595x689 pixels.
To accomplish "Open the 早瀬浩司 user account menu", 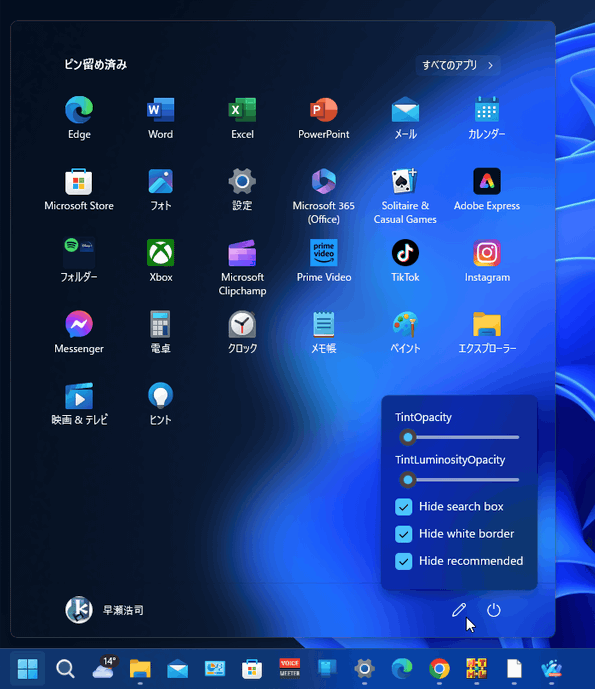I will click(105, 610).
